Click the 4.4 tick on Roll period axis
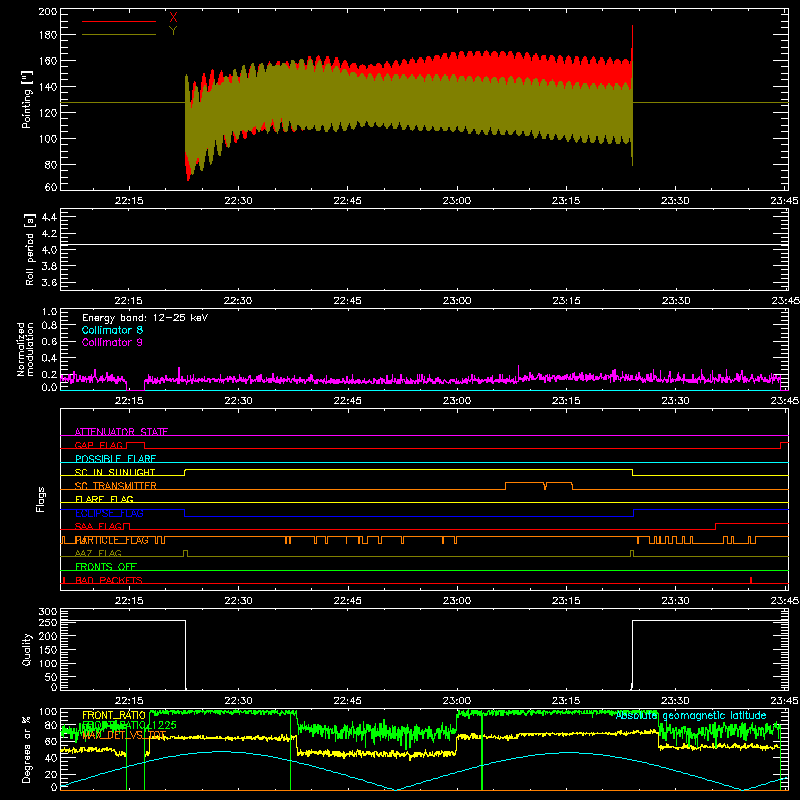The width and height of the screenshot is (800, 800). [49, 217]
